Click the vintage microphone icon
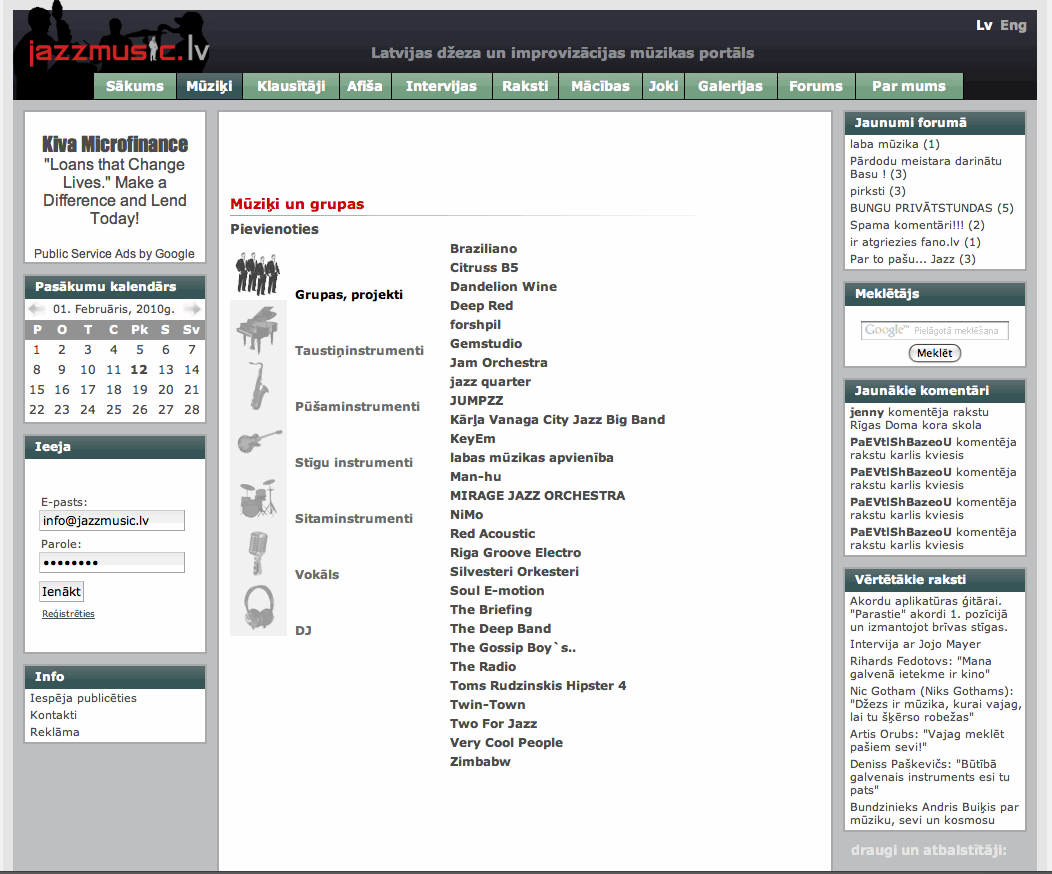Image resolution: width=1052 pixels, height=874 pixels. pyautogui.click(x=258, y=553)
